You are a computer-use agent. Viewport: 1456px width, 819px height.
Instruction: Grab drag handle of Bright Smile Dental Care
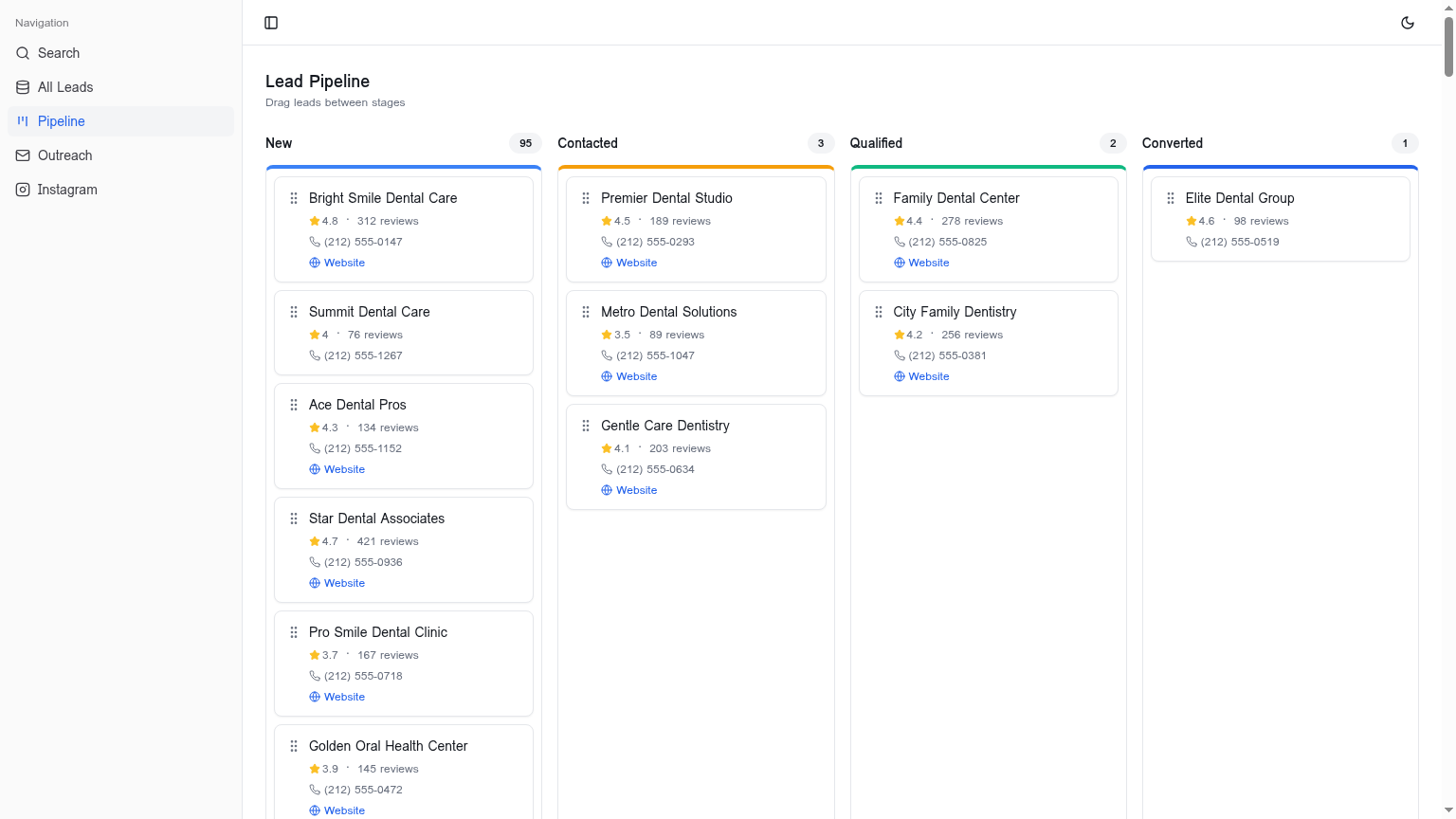point(294,198)
